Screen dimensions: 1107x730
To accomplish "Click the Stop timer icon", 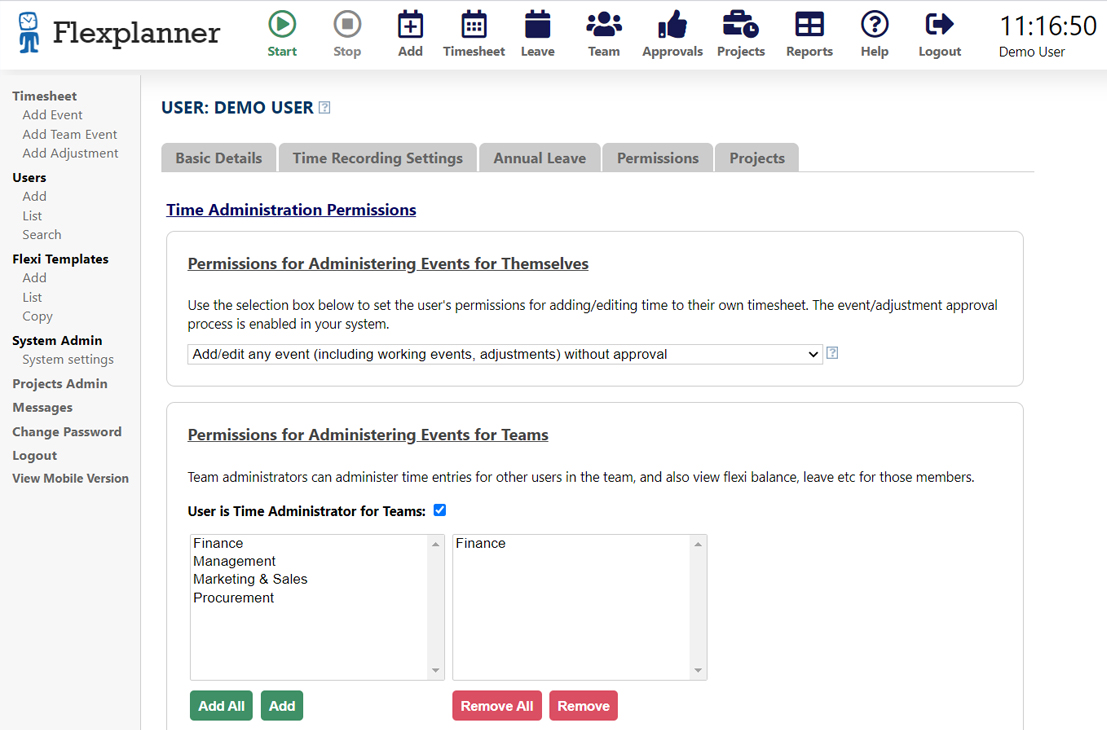I will tap(347, 24).
